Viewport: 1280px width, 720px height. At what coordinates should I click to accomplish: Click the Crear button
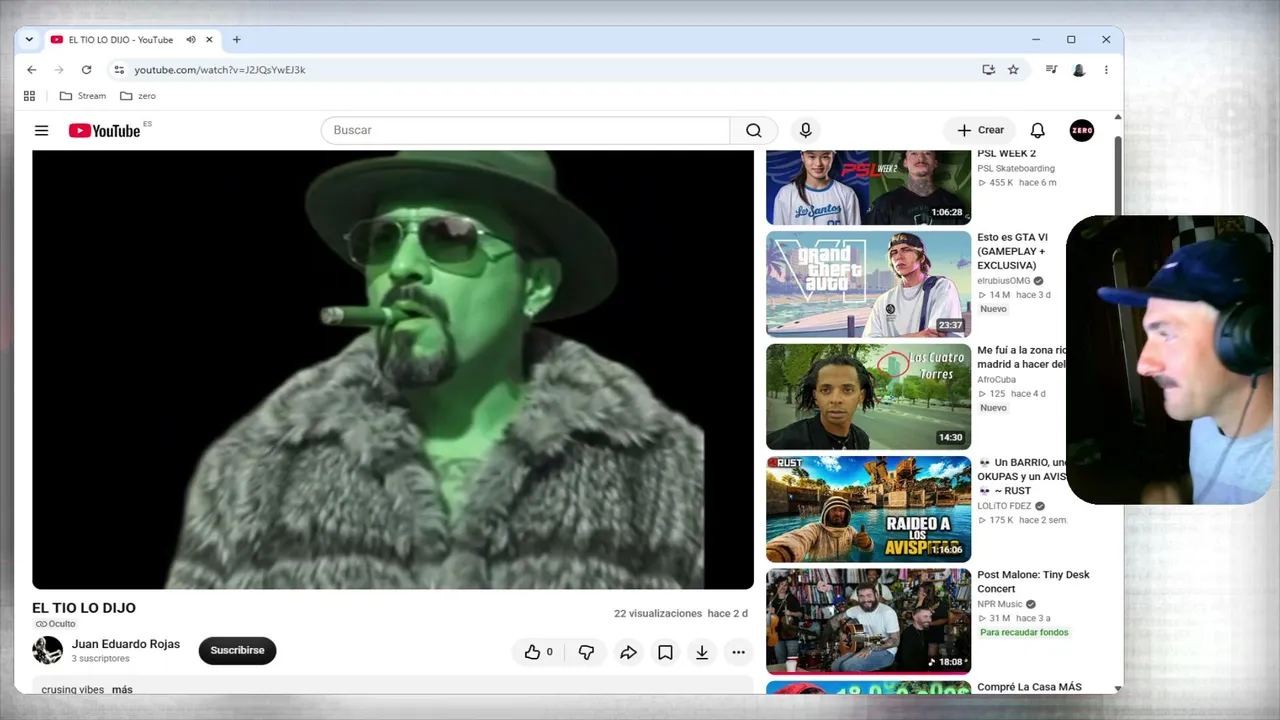(x=980, y=130)
